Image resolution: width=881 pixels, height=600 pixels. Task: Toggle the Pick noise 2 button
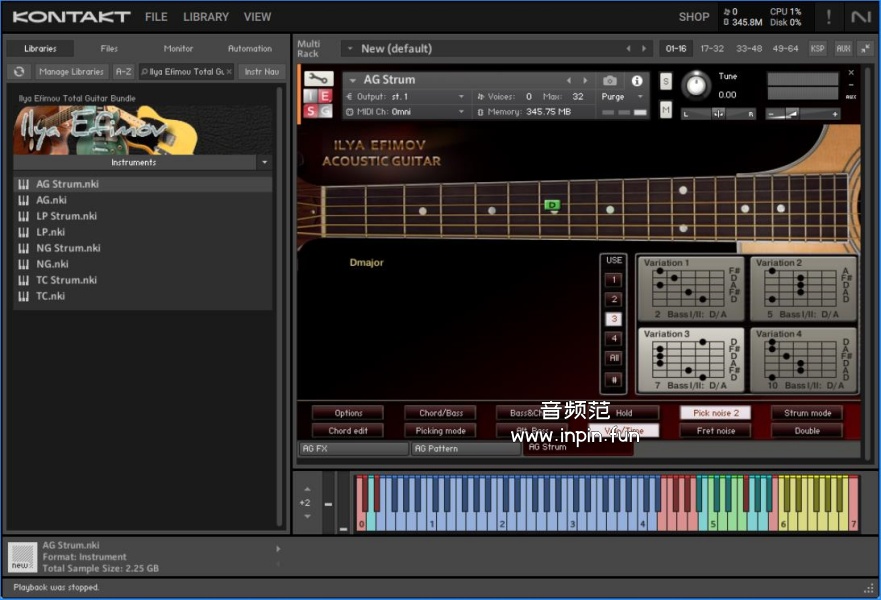pos(715,412)
